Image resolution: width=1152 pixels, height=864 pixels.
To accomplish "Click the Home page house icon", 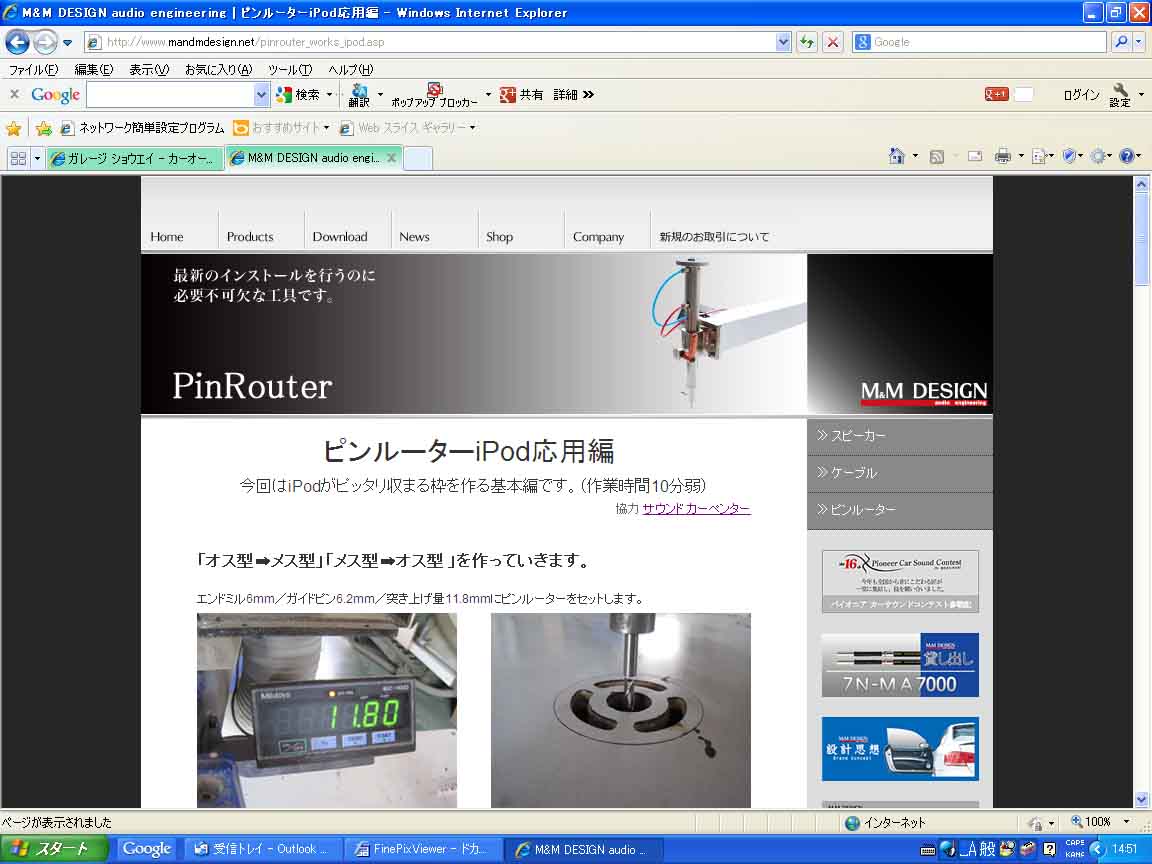I will [x=896, y=156].
